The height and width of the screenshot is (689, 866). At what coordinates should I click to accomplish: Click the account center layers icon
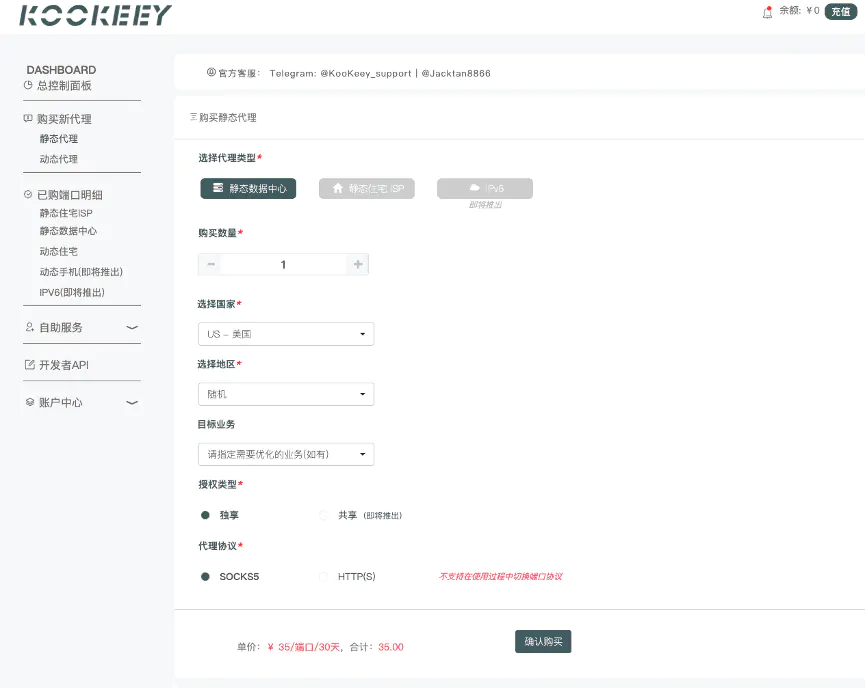click(29, 402)
